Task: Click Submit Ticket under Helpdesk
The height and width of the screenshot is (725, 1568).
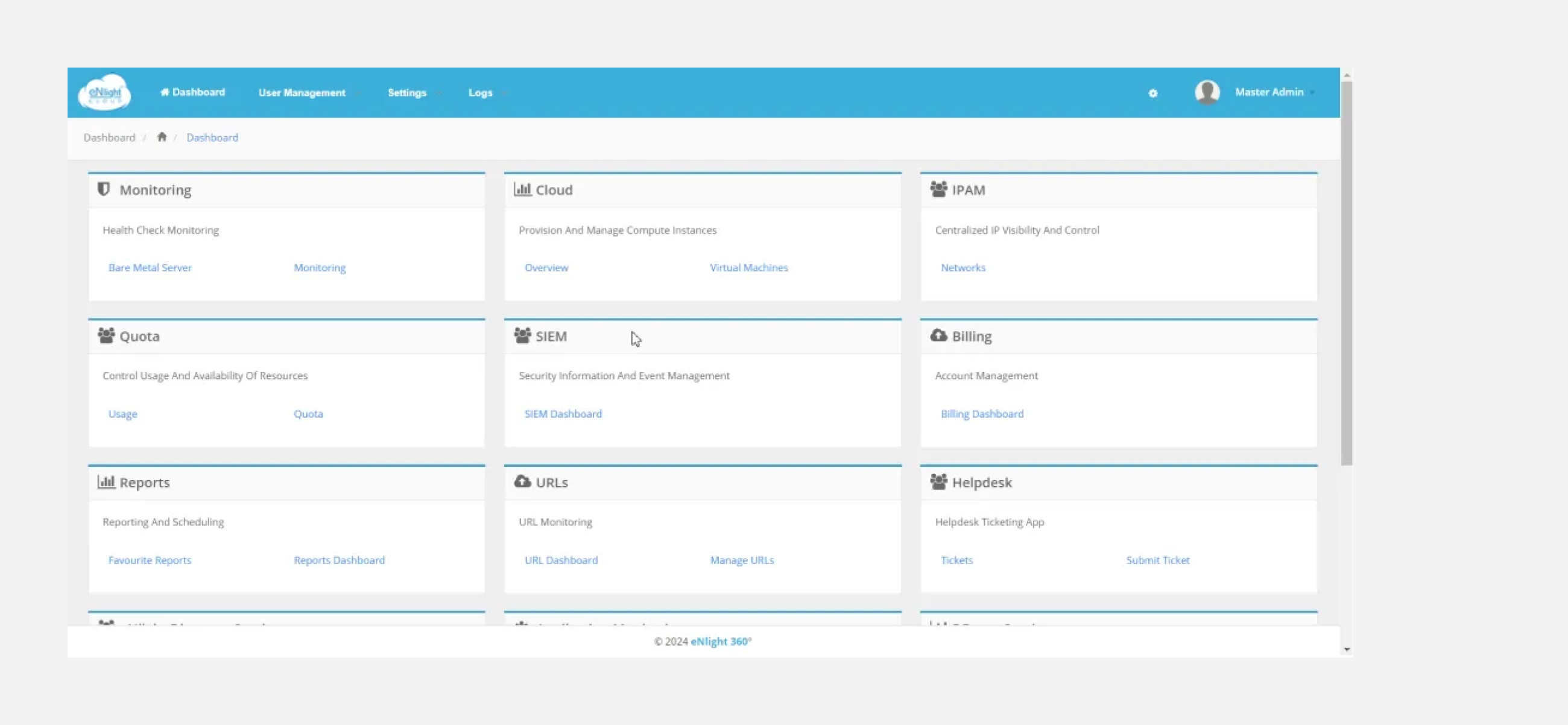Action: 1157,560
